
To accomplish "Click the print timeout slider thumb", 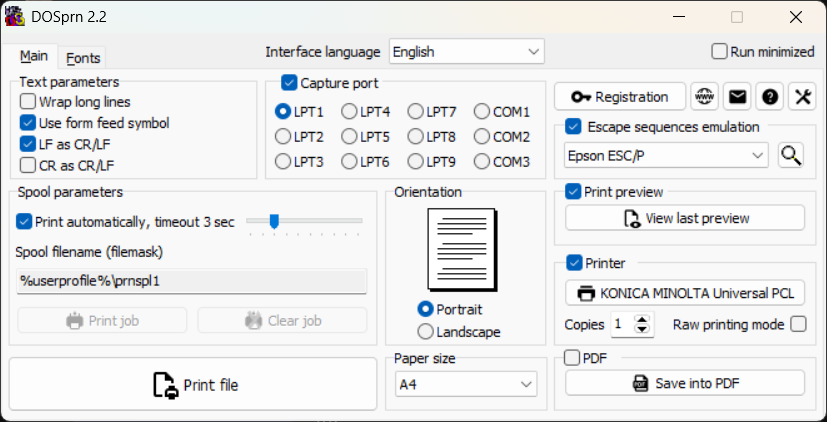I will 274,221.
